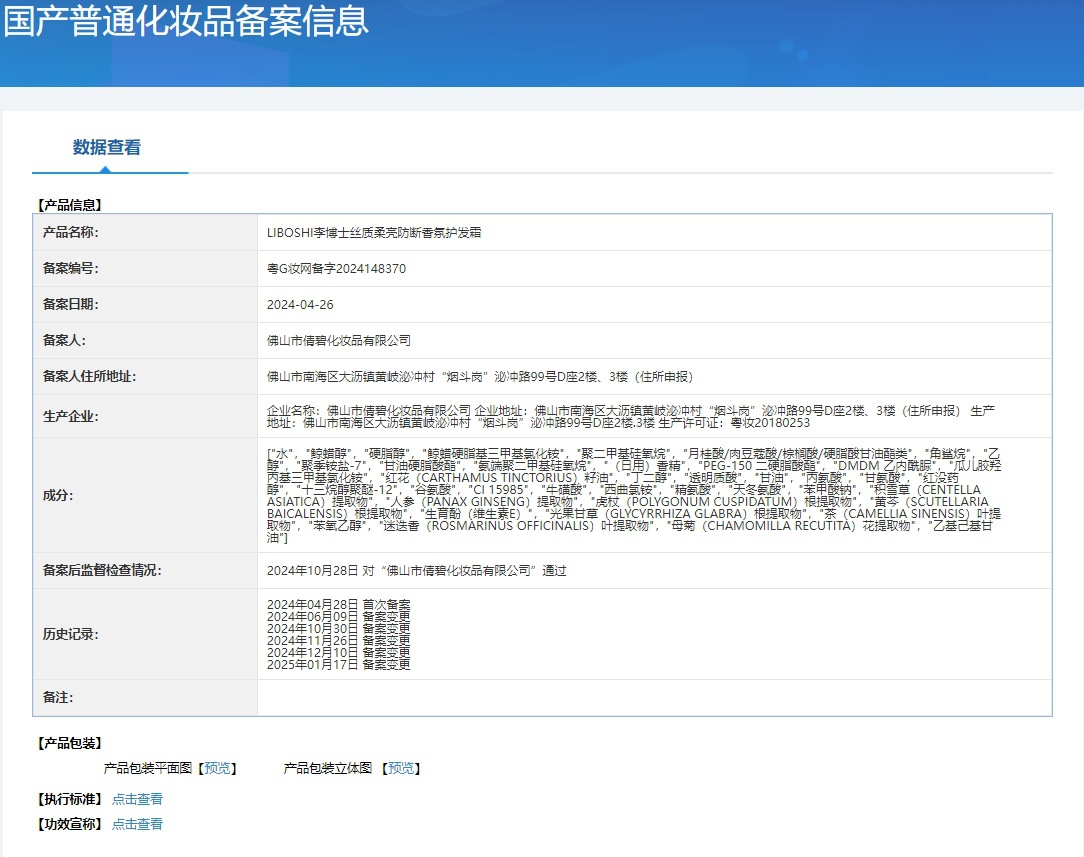
Task: Select filing number 粤G妆网备字2024148370
Action: (337, 269)
